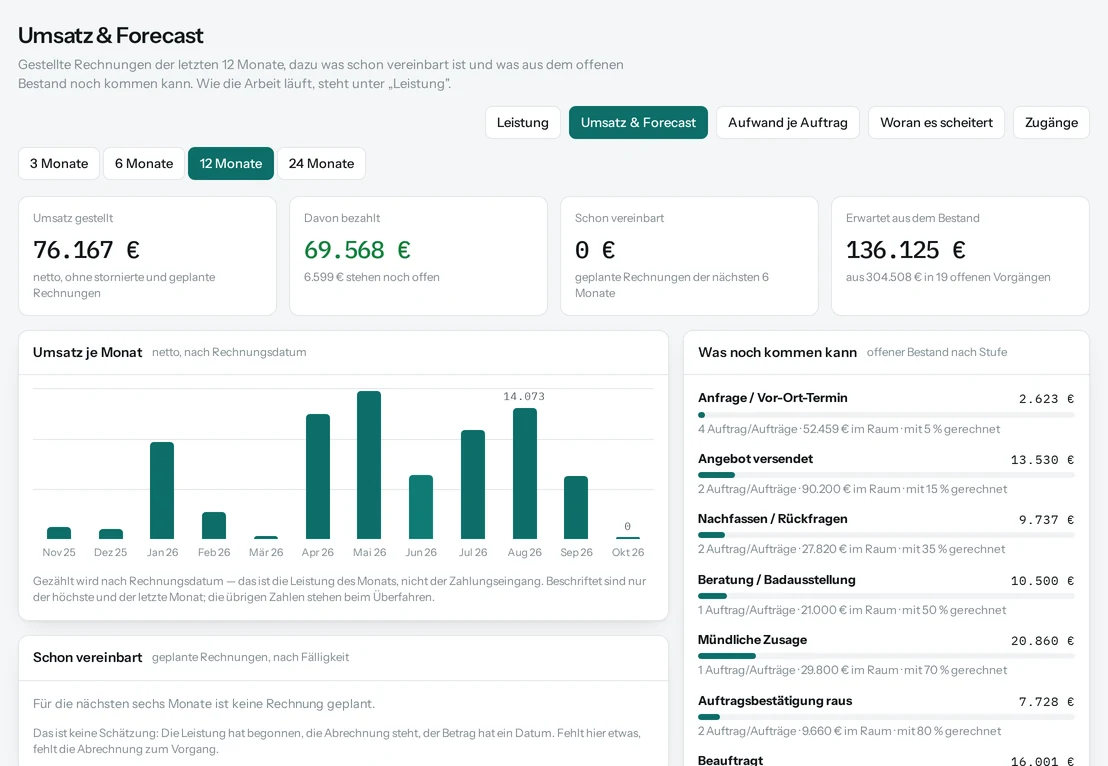Switch to the Aufwand je Auftrag tab

[788, 122]
